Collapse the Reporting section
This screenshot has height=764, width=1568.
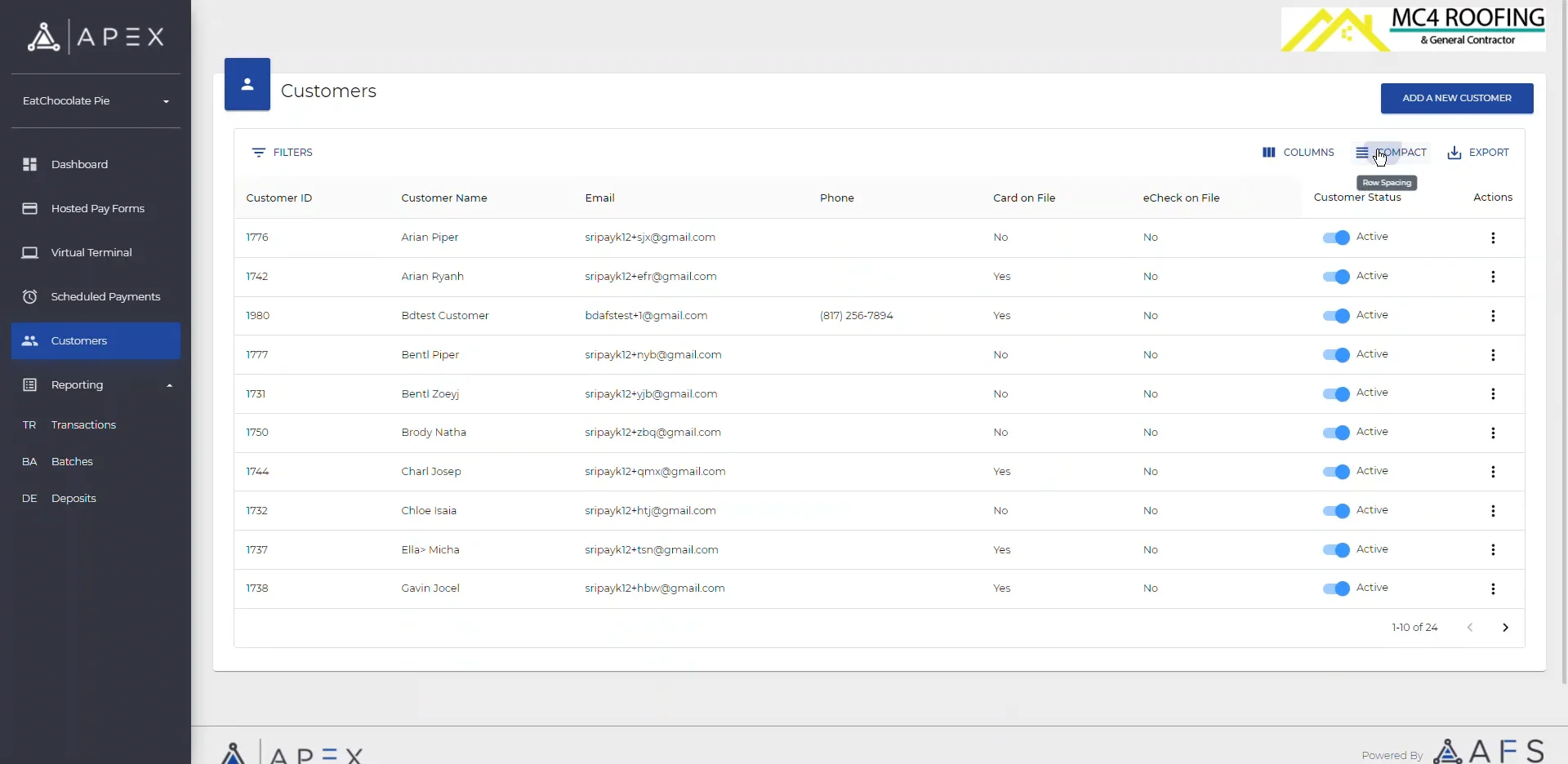[169, 384]
